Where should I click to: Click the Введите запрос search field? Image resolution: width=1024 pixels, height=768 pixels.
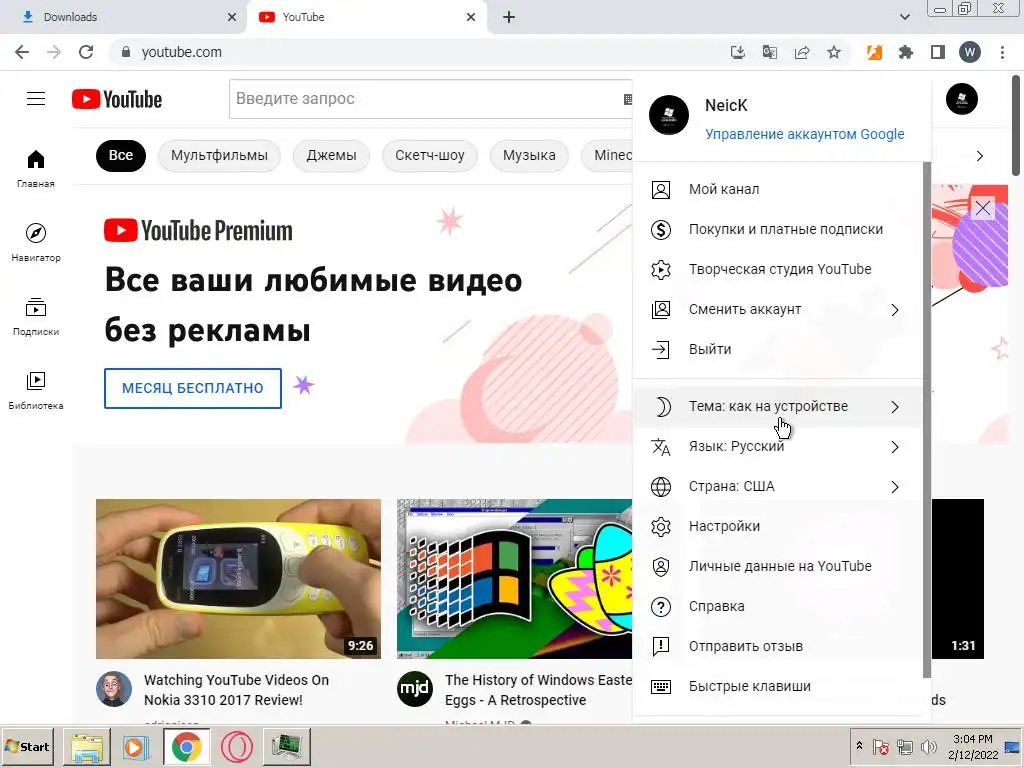[428, 99]
